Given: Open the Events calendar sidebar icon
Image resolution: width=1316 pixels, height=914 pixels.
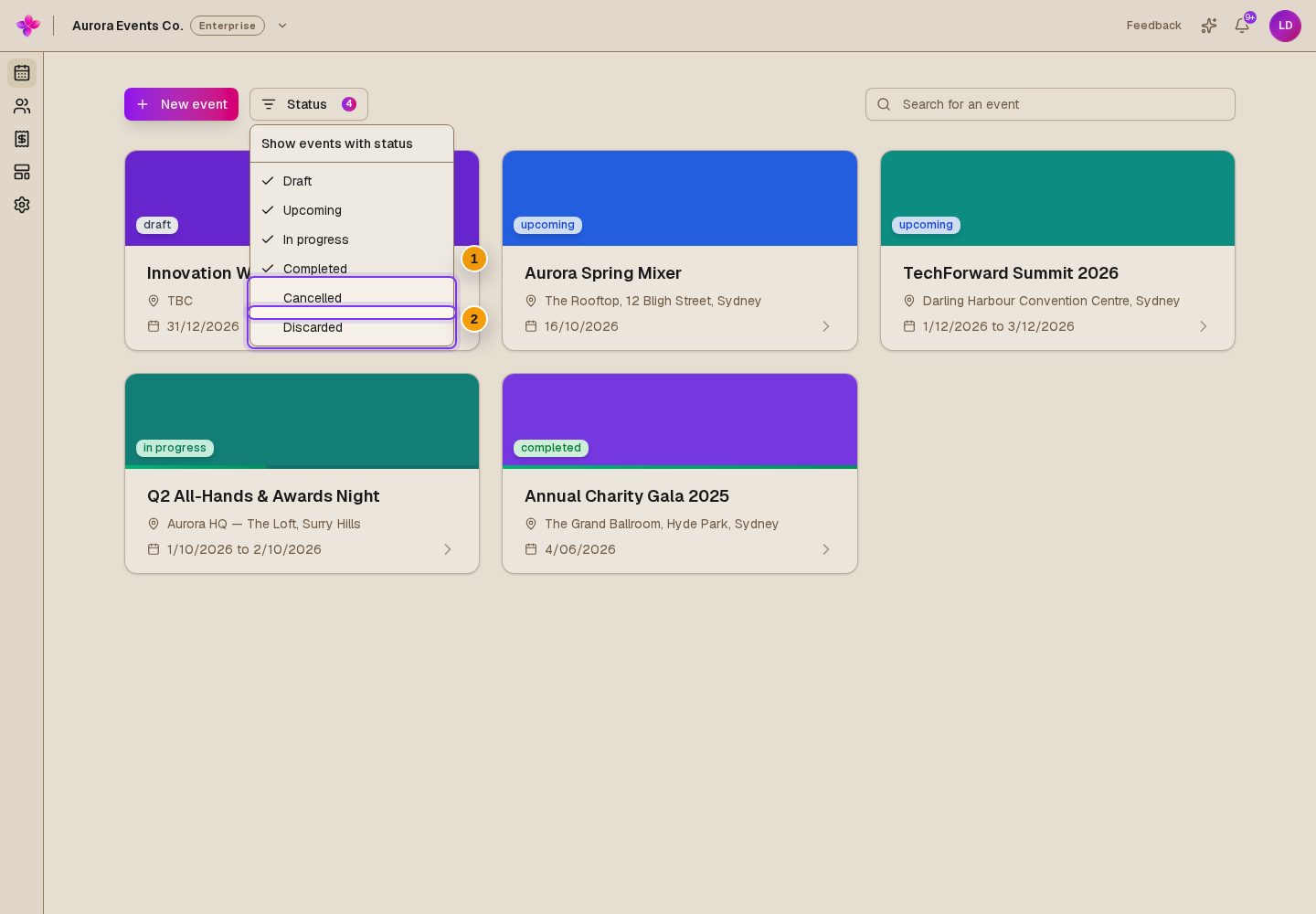Looking at the screenshot, I should pyautogui.click(x=22, y=73).
